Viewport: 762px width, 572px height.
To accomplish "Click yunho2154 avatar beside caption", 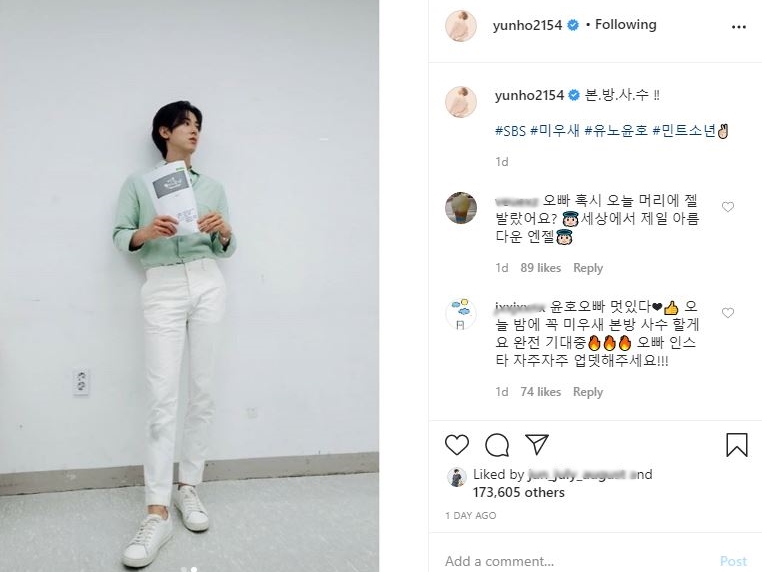I will (461, 102).
